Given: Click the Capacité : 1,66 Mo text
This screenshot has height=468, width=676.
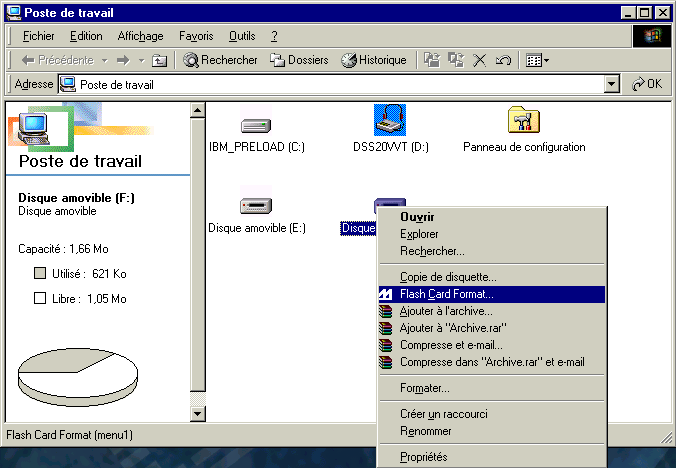Looking at the screenshot, I should [63, 249].
